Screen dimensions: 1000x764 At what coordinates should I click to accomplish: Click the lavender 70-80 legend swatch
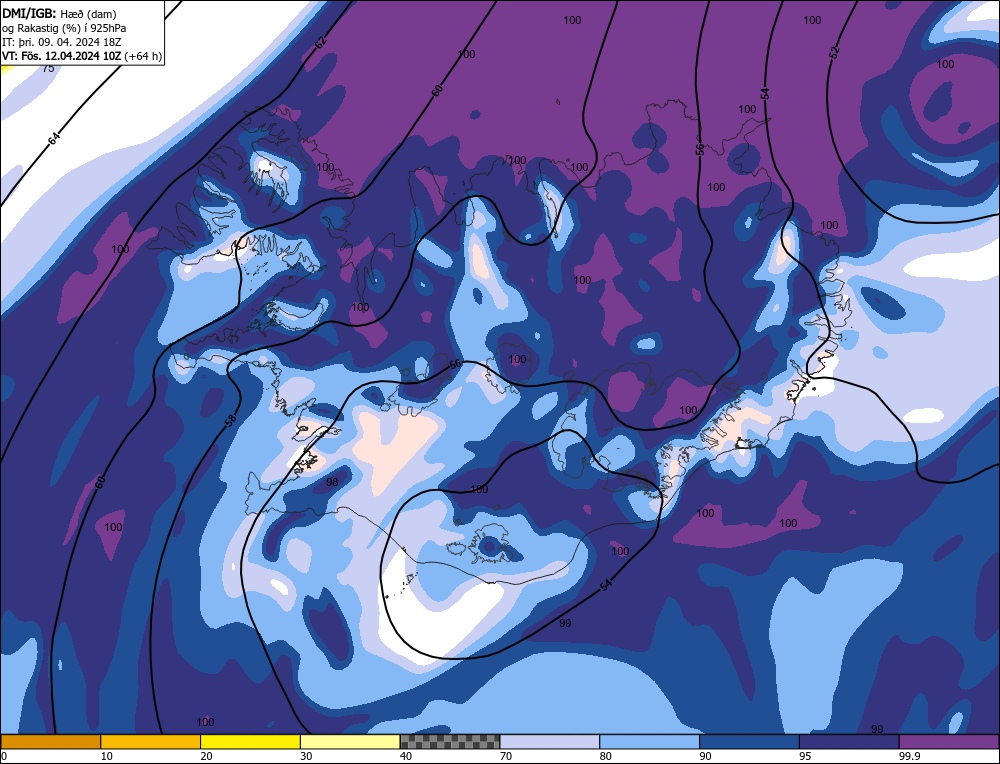550,741
